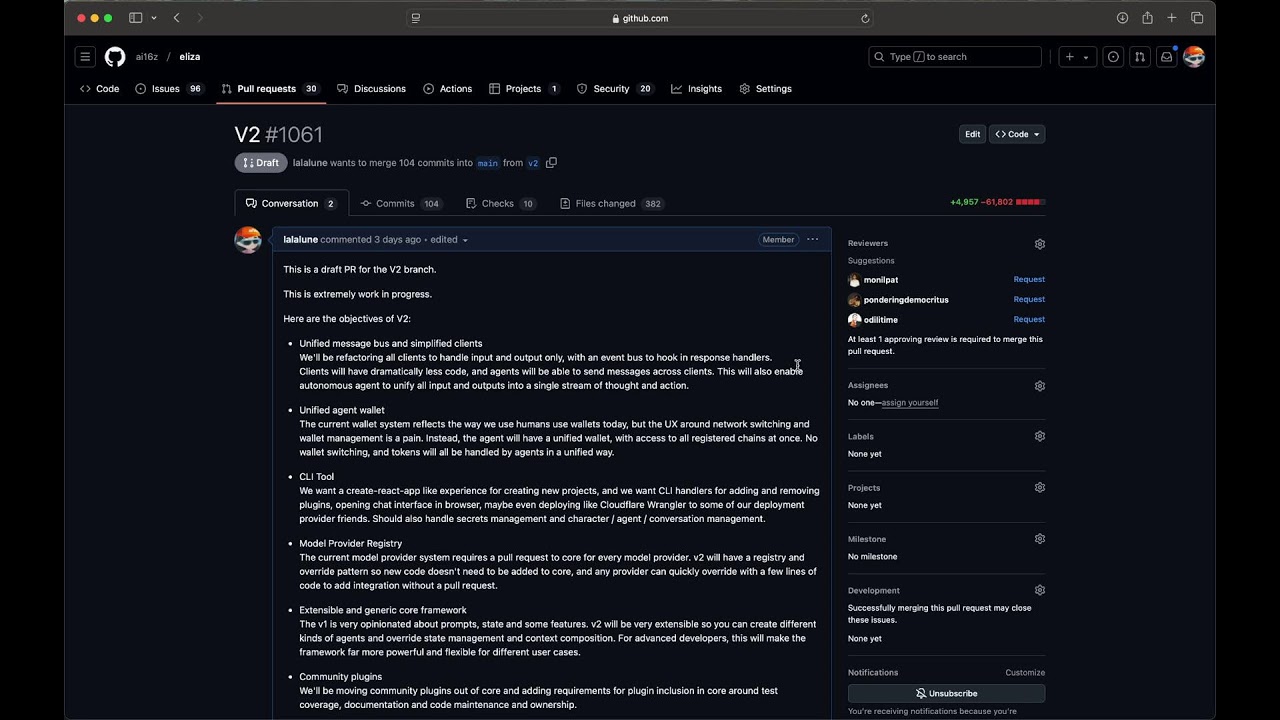Open the Security tab
The height and width of the screenshot is (720, 1280).
click(x=615, y=89)
